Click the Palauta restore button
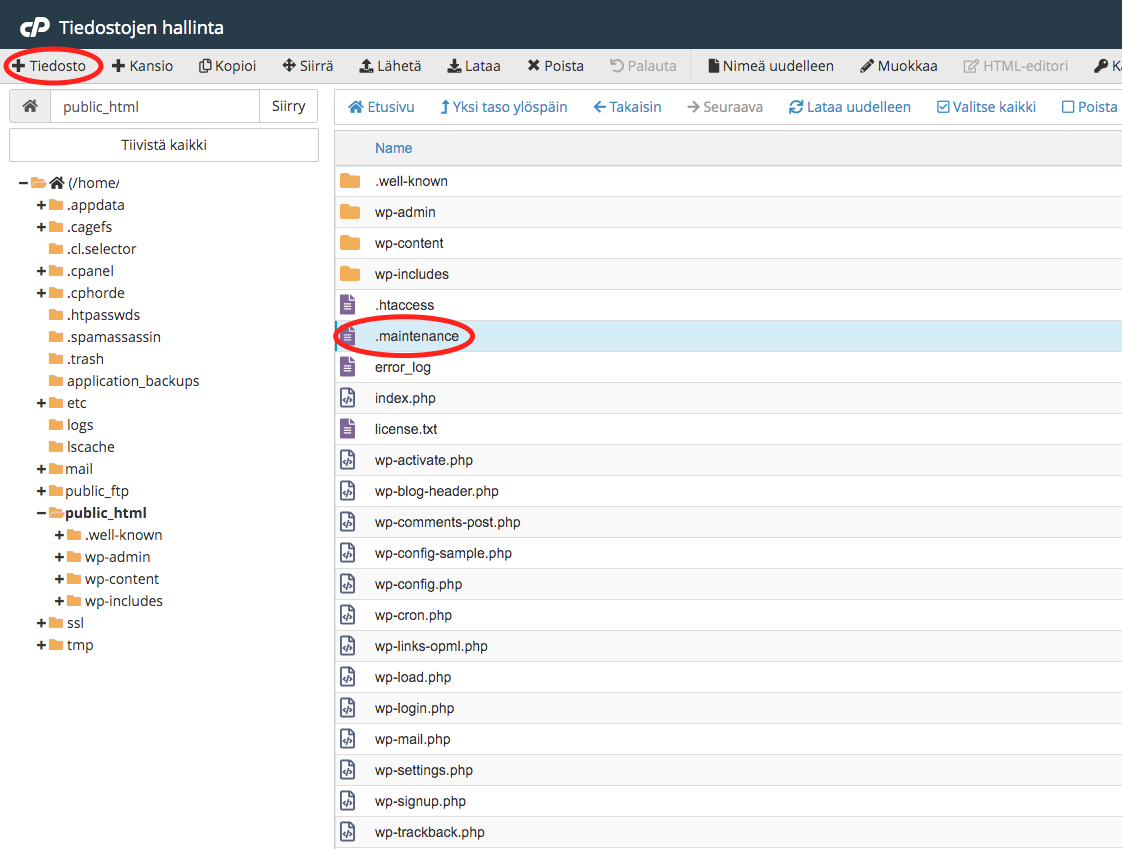 pos(643,66)
